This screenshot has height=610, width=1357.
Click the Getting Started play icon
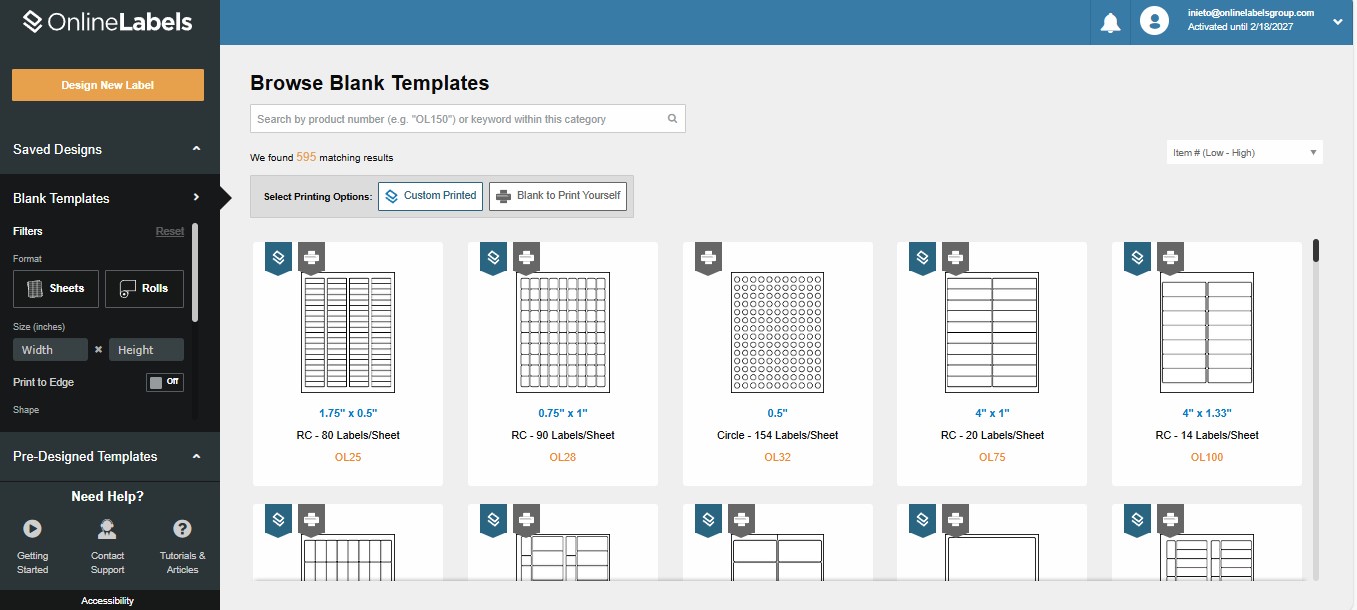pyautogui.click(x=32, y=528)
